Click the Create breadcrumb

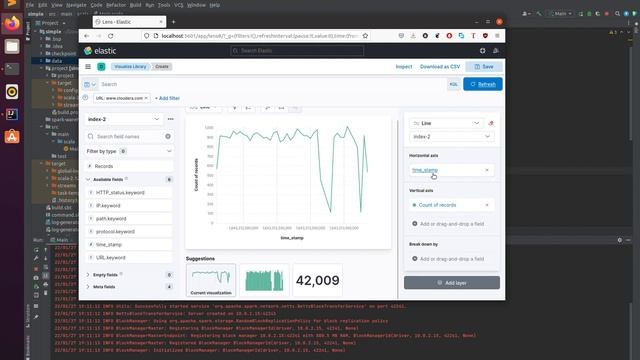point(162,67)
